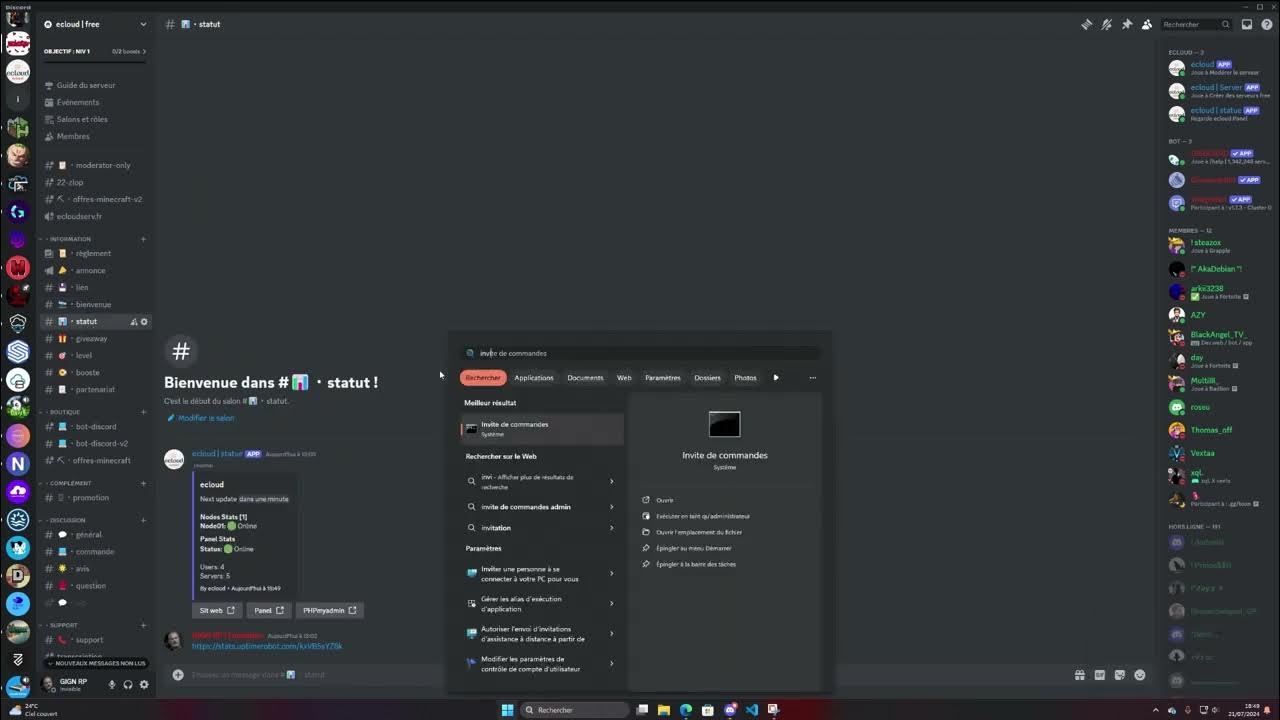1280x720 pixels.
Task: Open Invite de commandes best result
Action: pyautogui.click(x=542, y=429)
